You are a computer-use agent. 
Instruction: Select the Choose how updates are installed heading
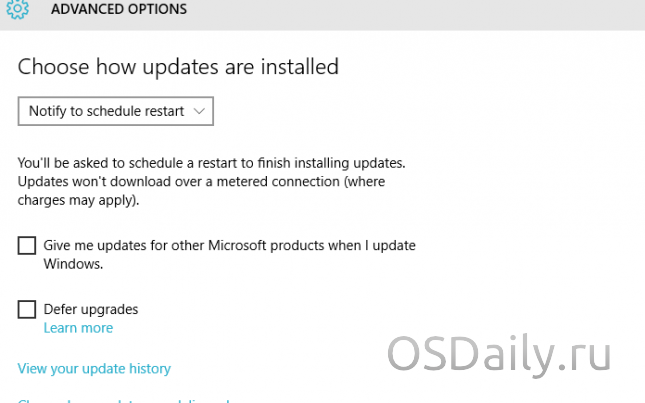point(178,67)
